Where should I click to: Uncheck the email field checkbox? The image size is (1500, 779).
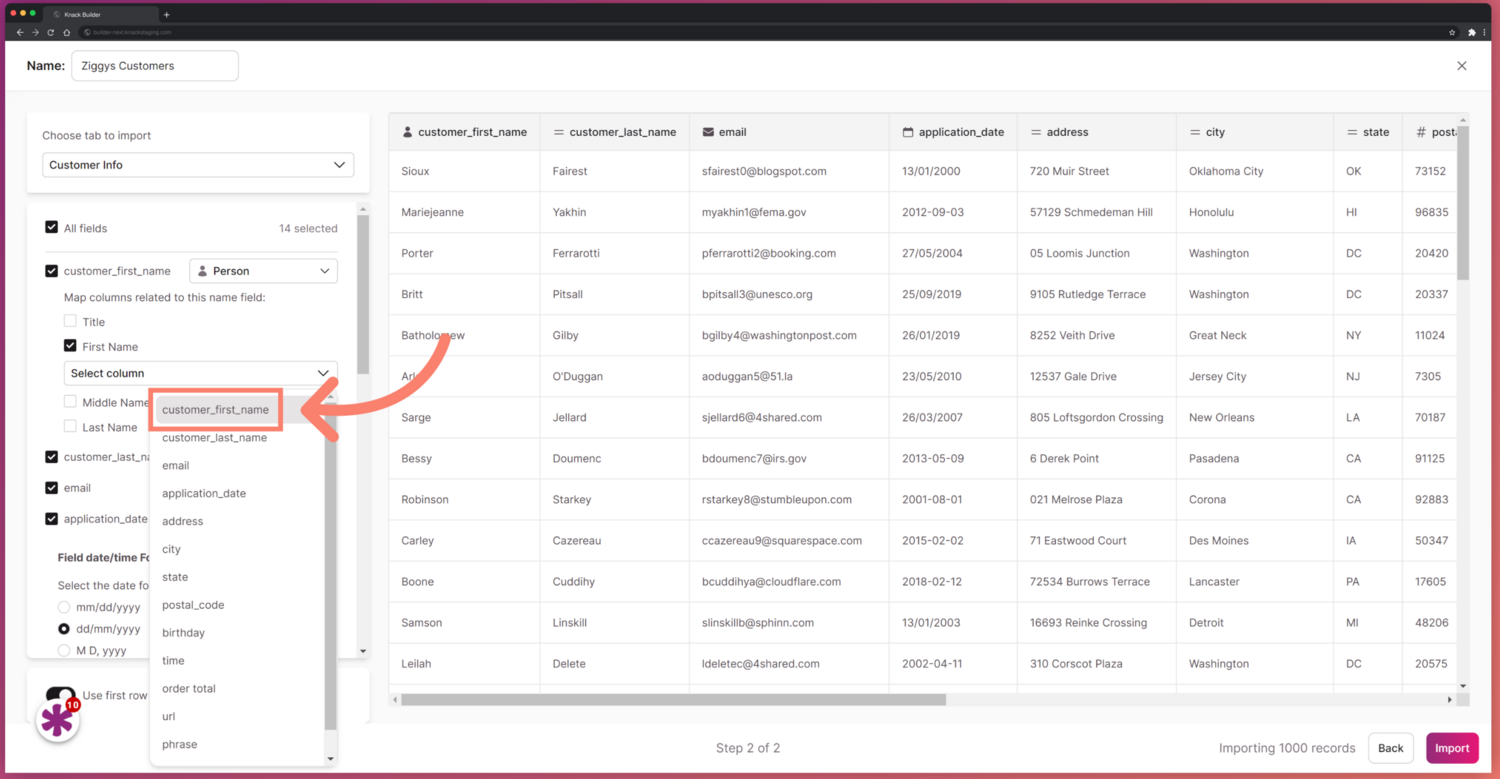52,488
